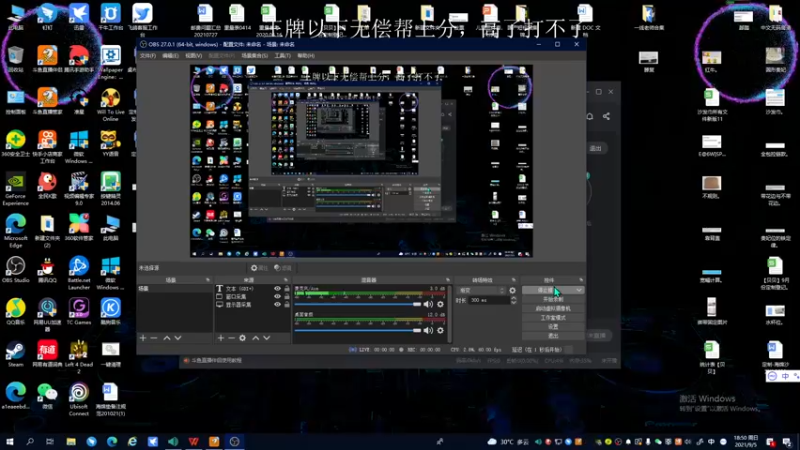
Task: Add a new source with plus icon
Action: pyautogui.click(x=221, y=338)
